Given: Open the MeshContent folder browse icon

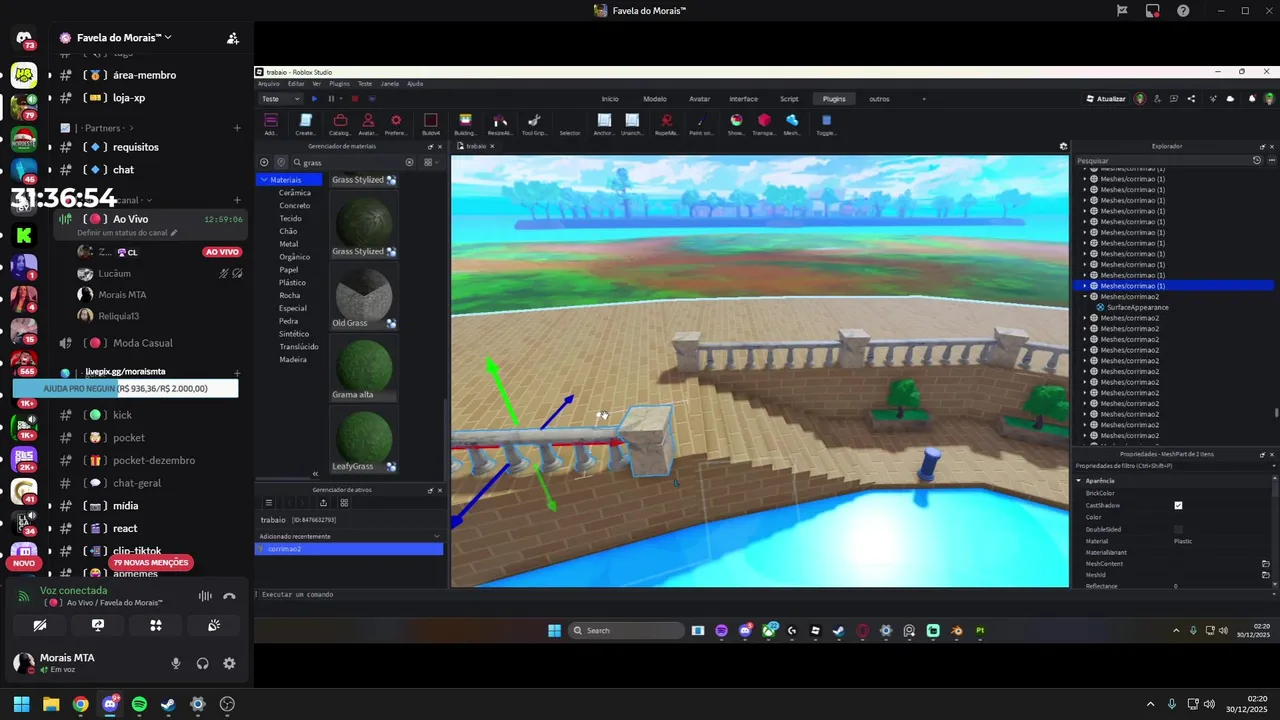Looking at the screenshot, I should (1266, 564).
